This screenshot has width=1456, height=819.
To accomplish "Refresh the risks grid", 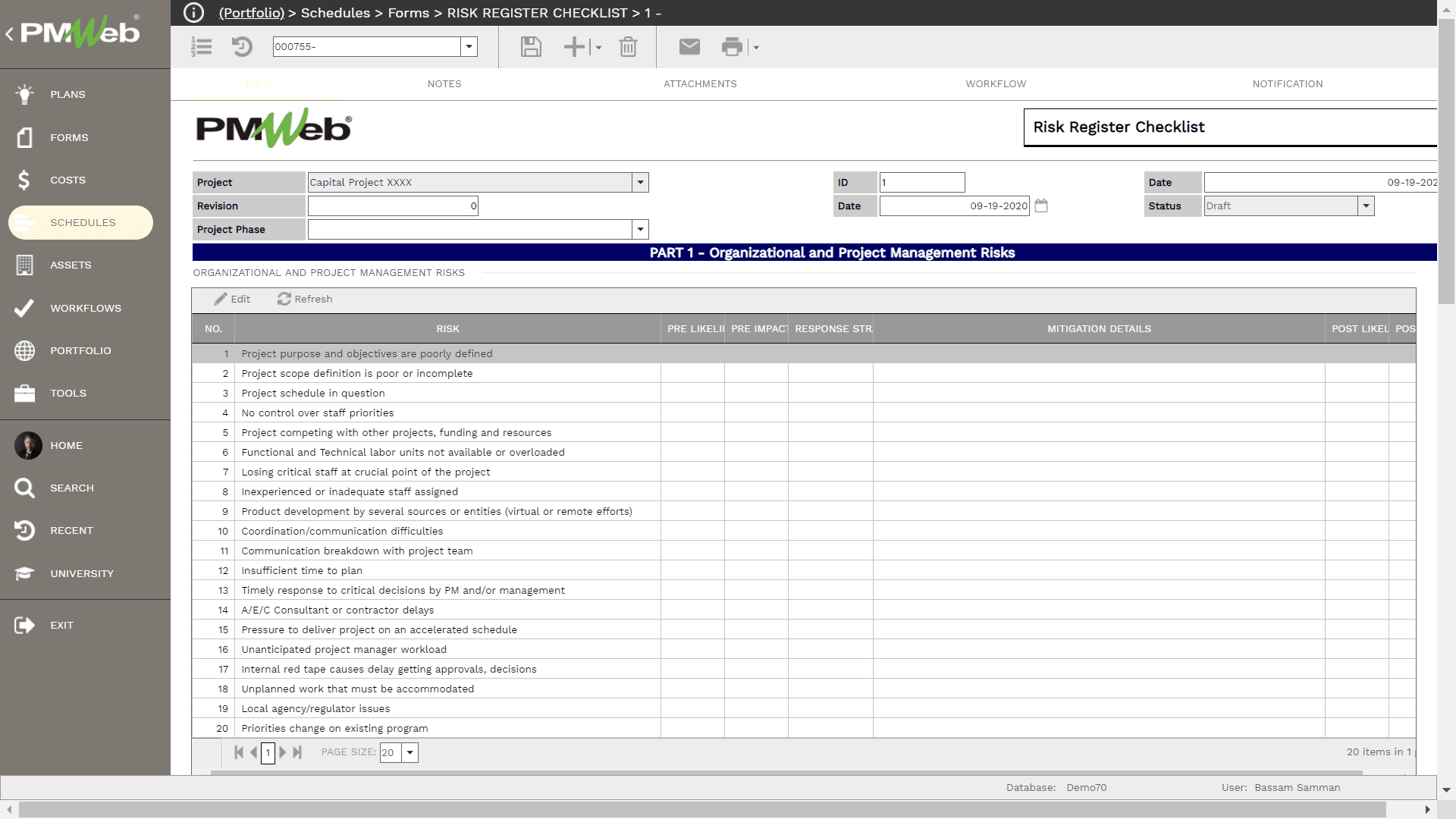I will coord(304,299).
